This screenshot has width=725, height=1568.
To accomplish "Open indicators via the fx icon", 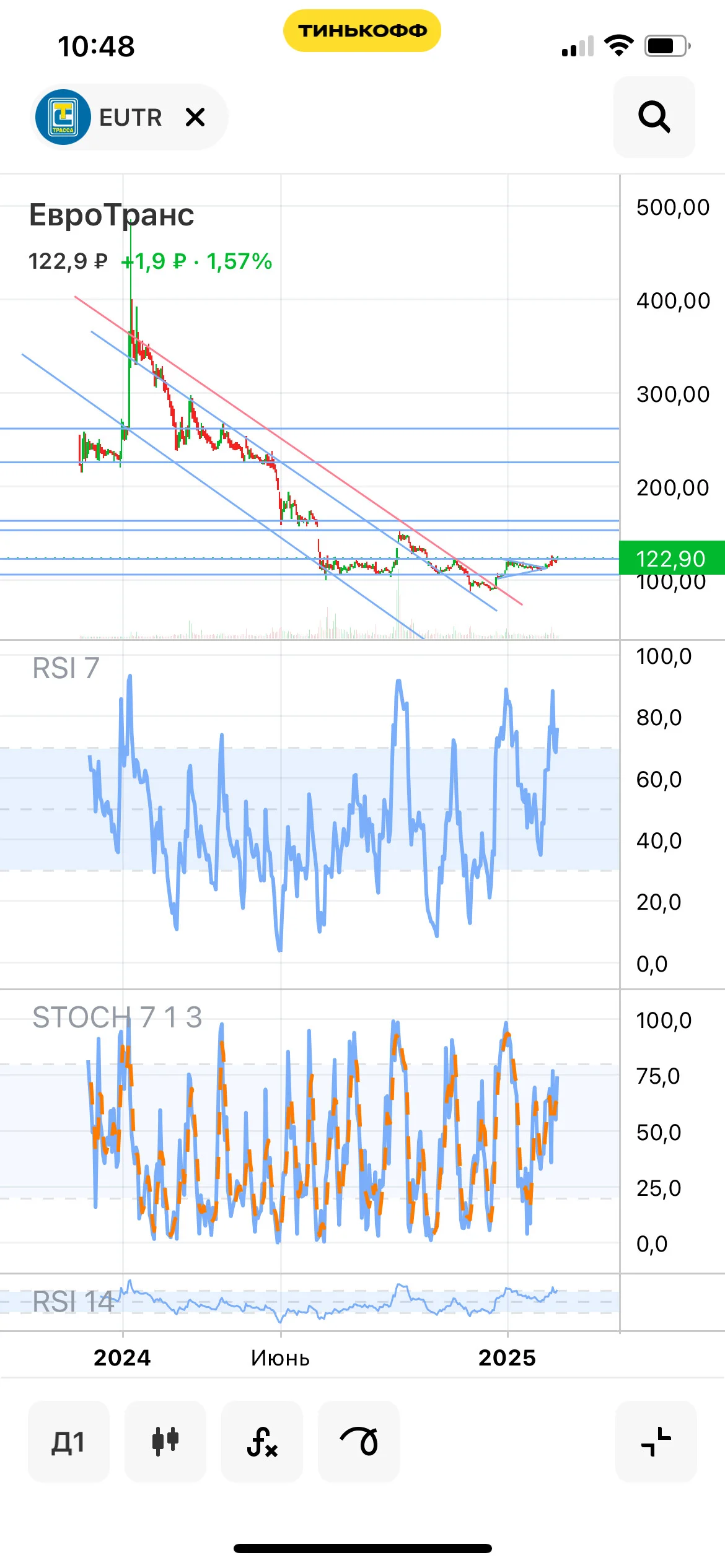I will 262,1442.
